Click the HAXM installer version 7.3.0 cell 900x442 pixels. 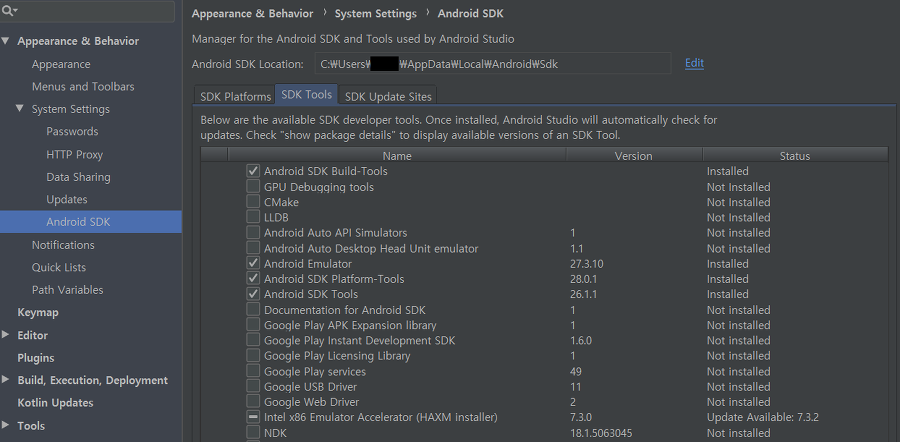581,417
